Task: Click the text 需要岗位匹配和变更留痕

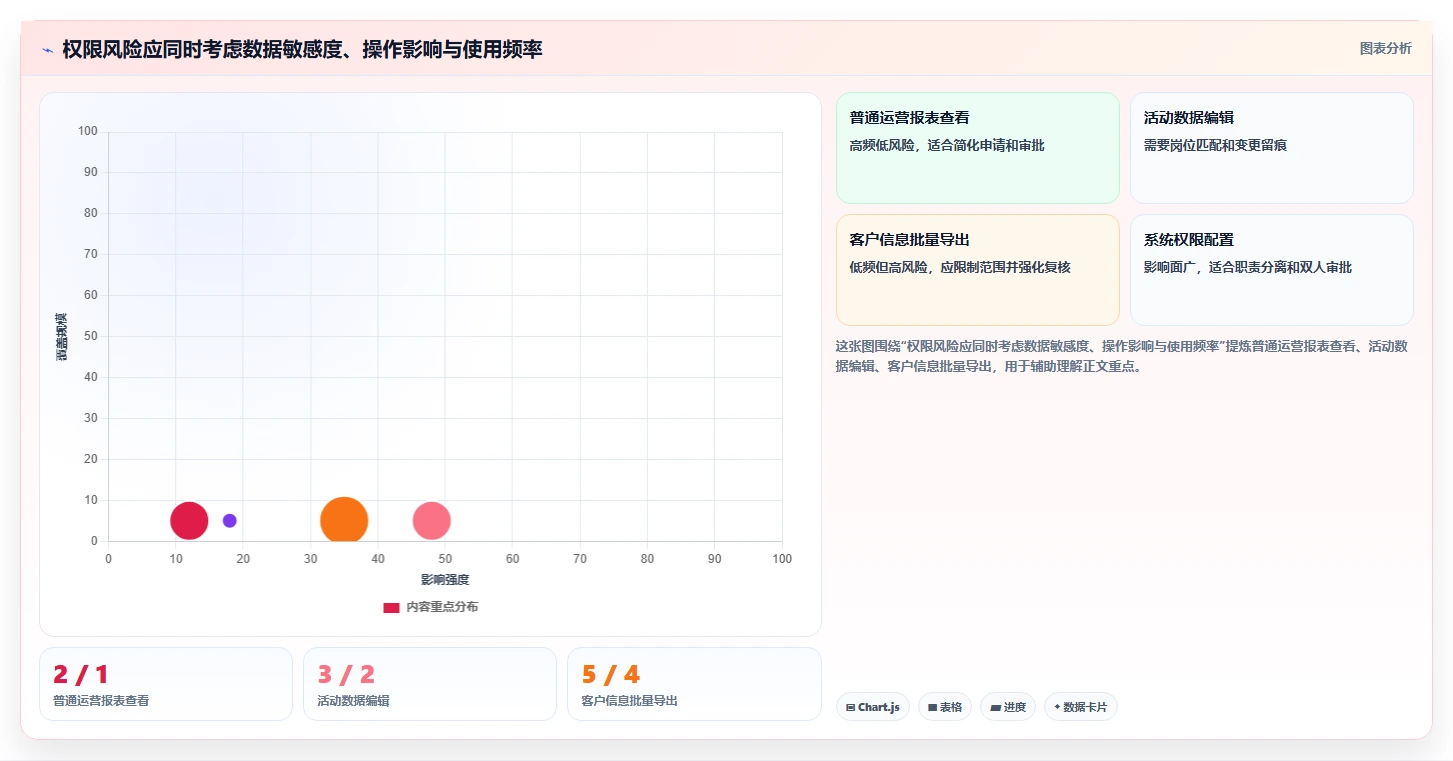Action: coord(1215,146)
